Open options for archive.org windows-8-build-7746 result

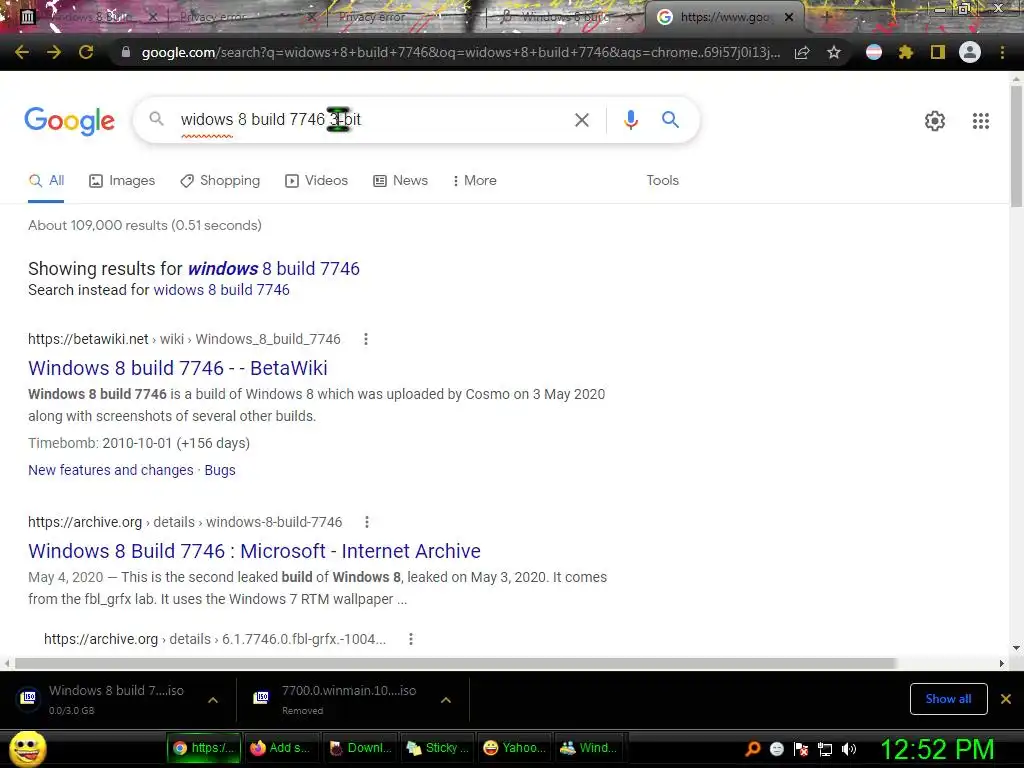(x=367, y=522)
